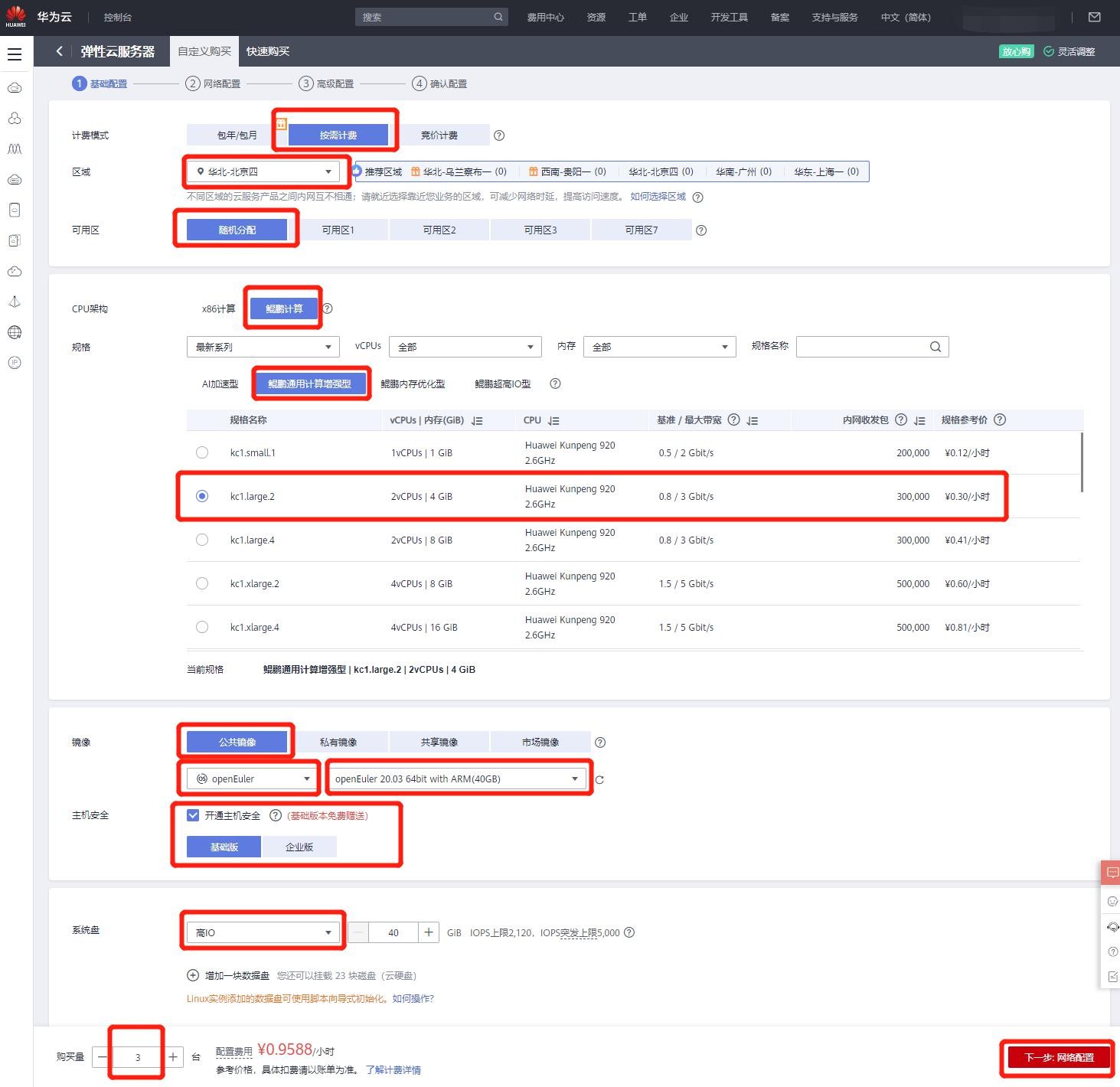
Task: Increase system disk size with plus
Action: (x=429, y=932)
